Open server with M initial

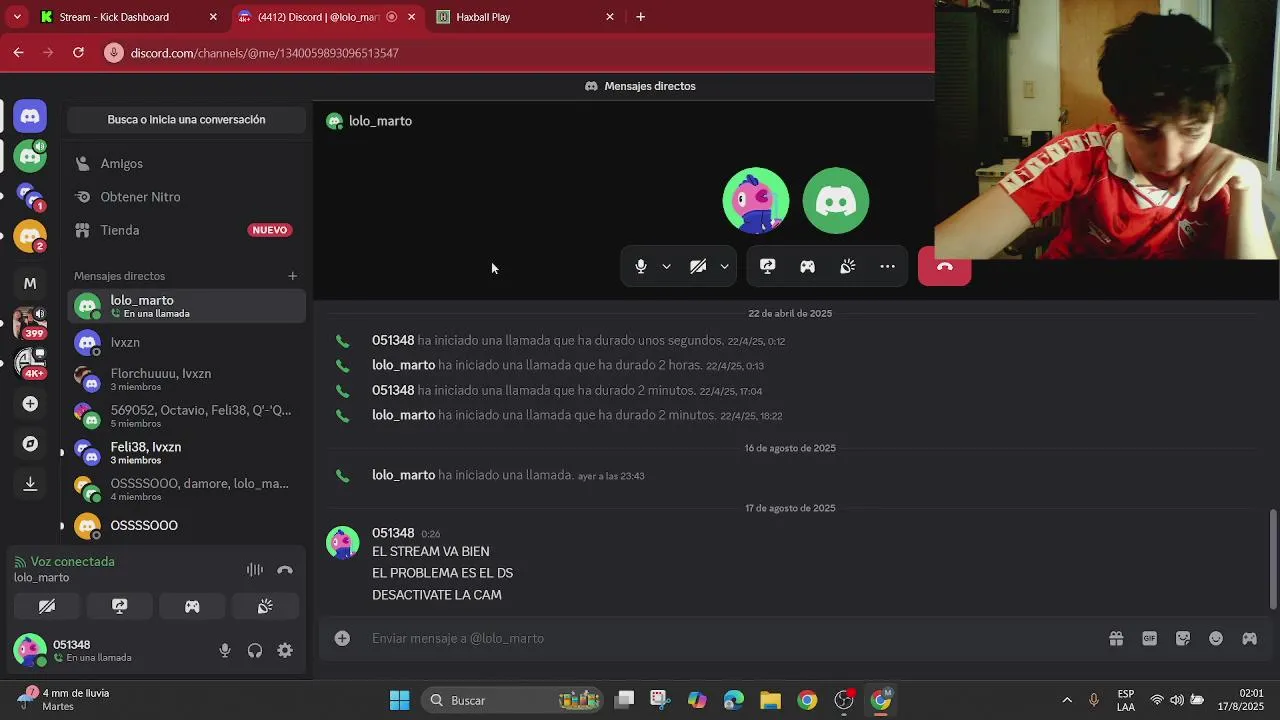click(30, 284)
